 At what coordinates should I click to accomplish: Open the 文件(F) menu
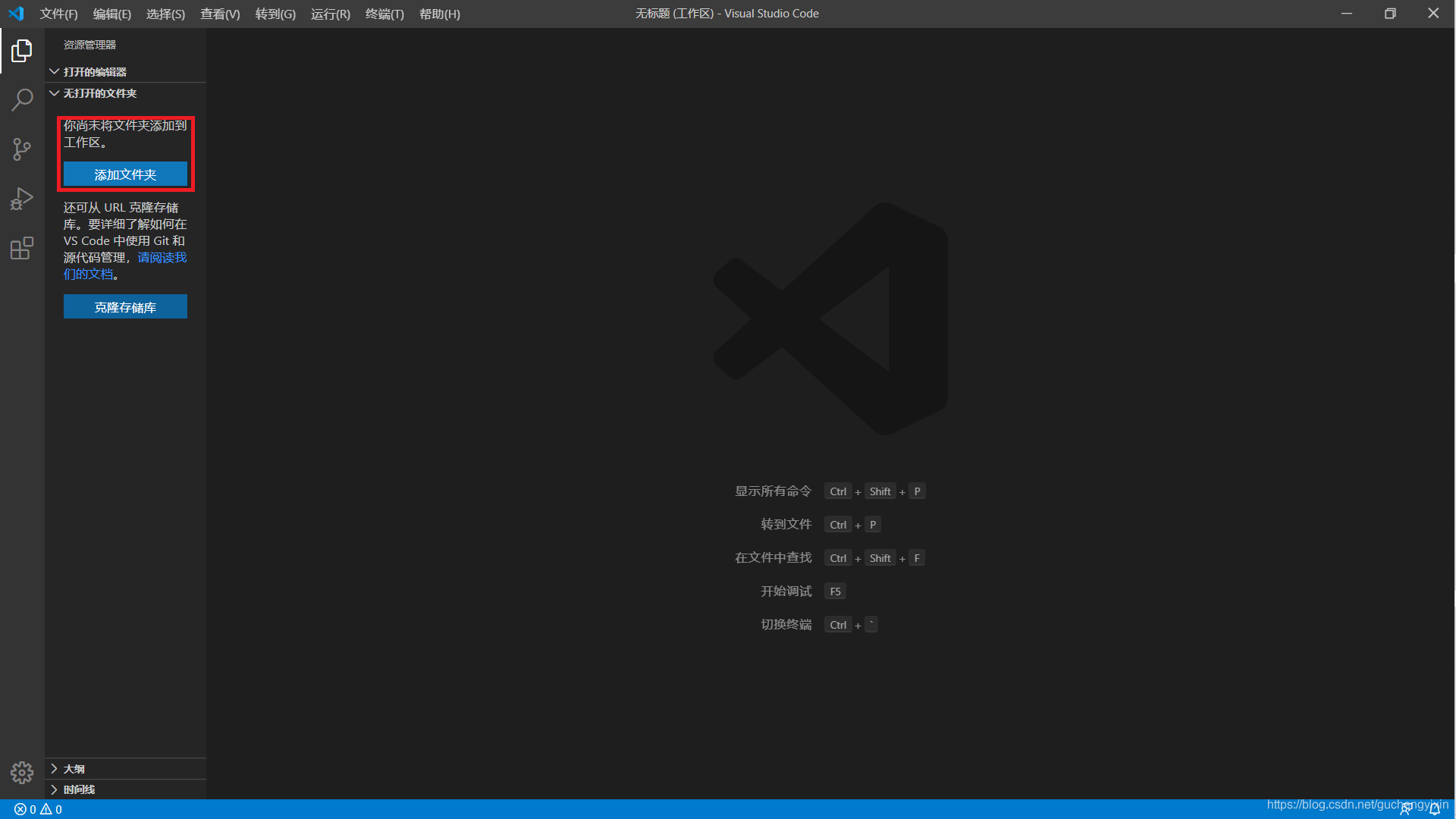coord(58,14)
